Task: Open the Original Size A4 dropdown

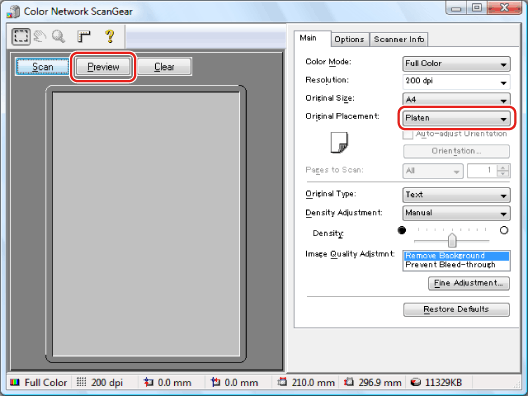Action: 456,100
